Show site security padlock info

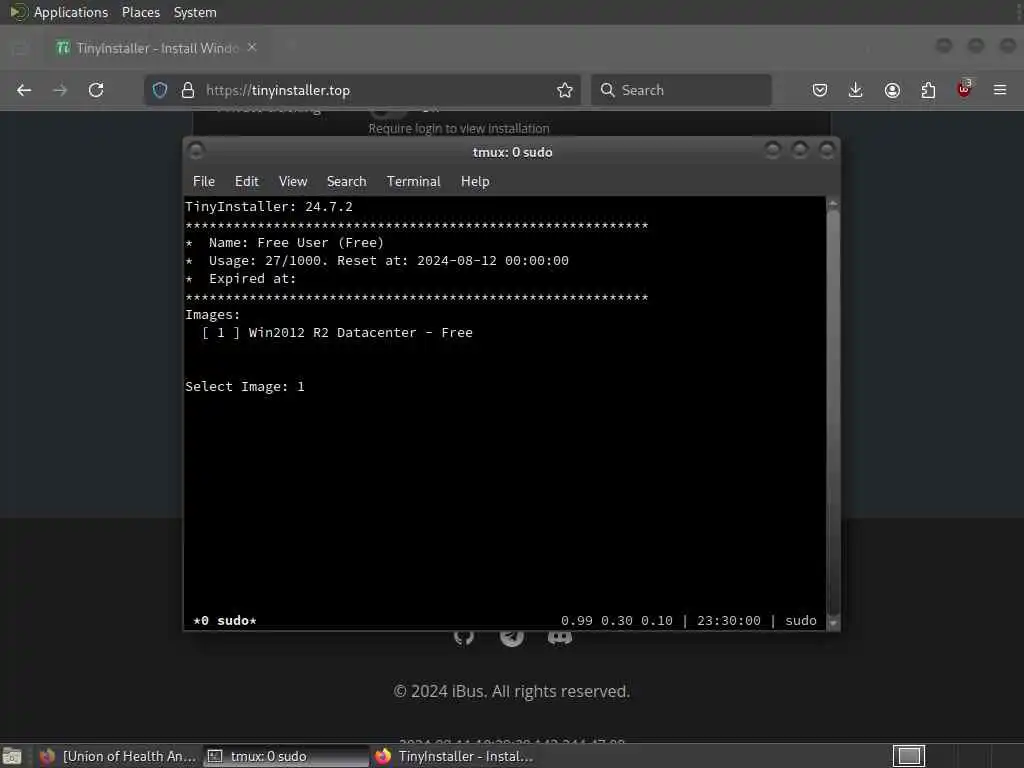pyautogui.click(x=188, y=90)
